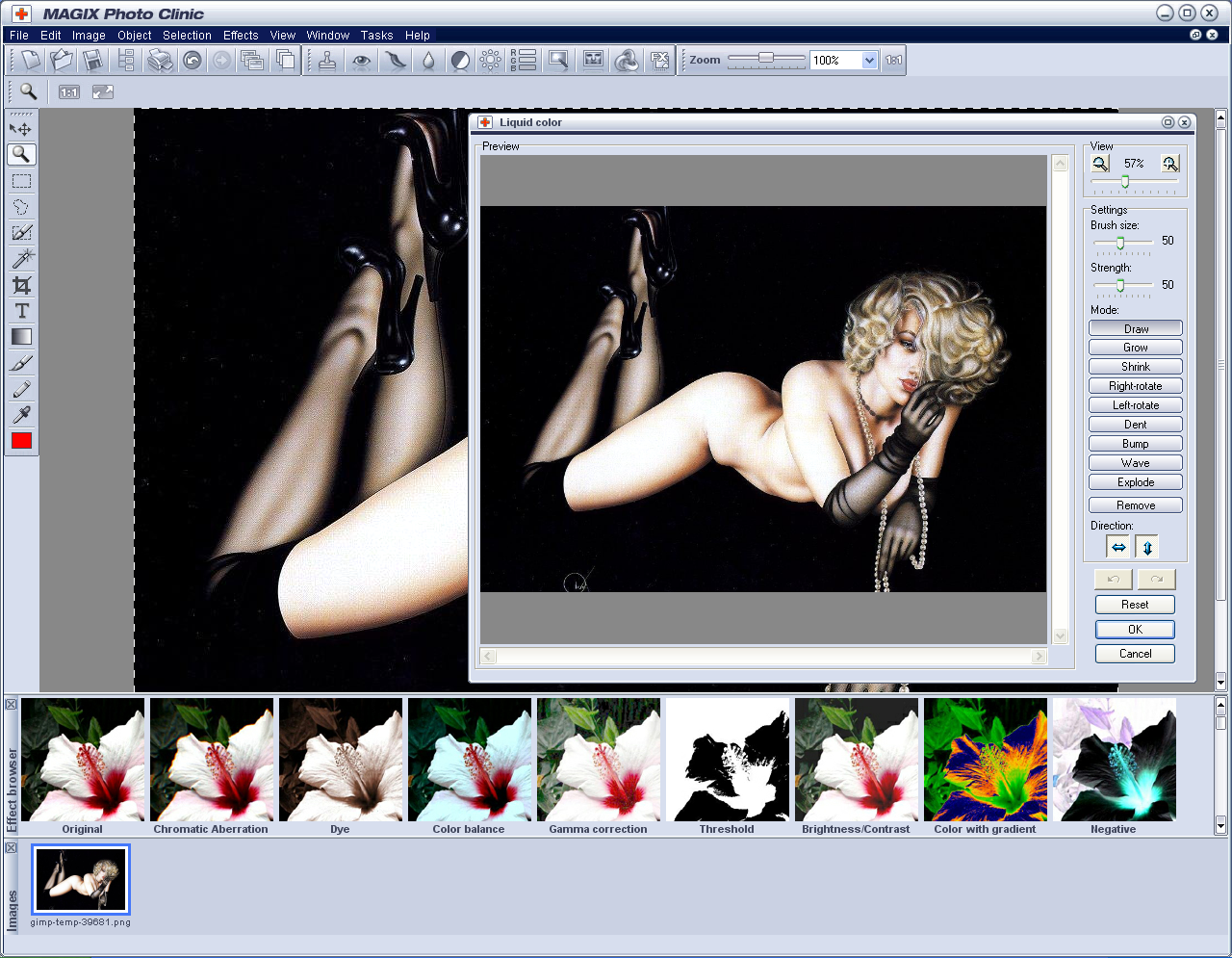Image resolution: width=1232 pixels, height=958 pixels.
Task: Open the Selection menu
Action: (187, 35)
